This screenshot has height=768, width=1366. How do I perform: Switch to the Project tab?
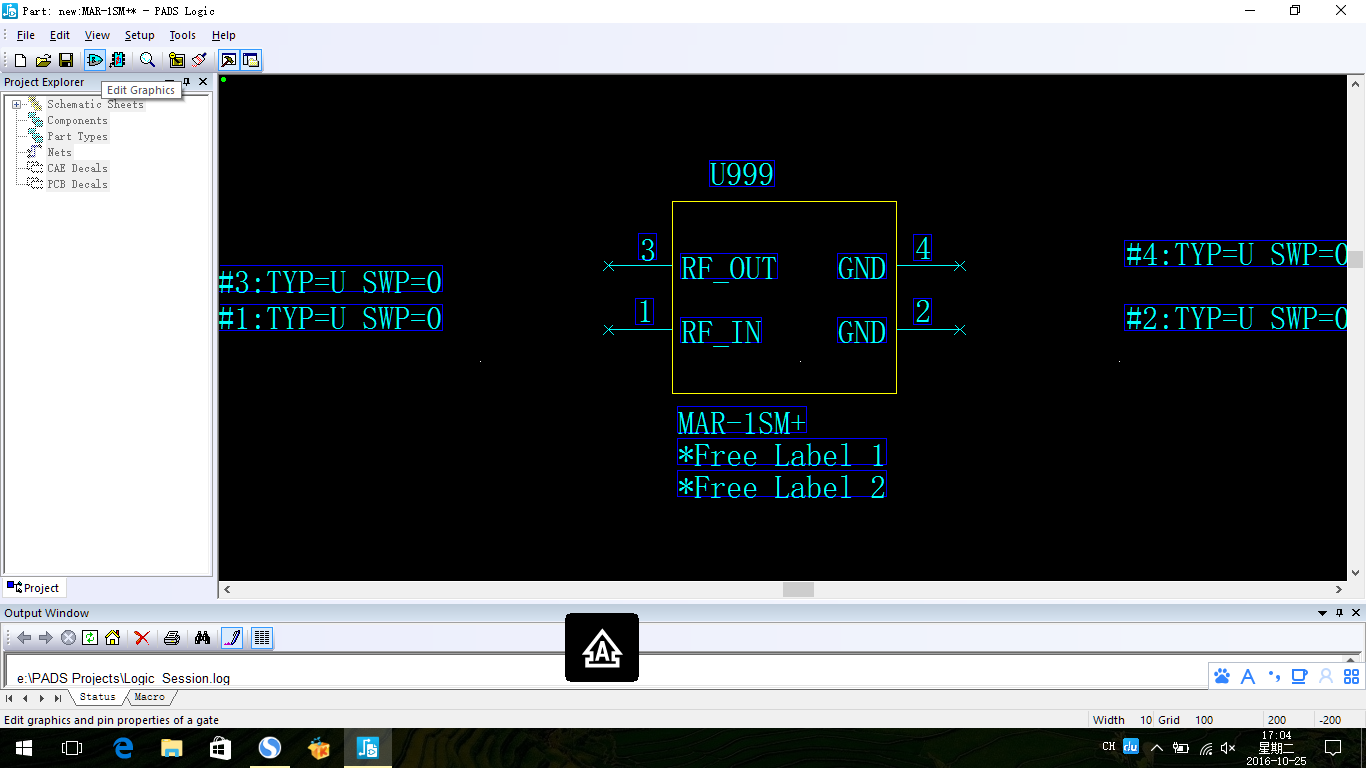[34, 588]
